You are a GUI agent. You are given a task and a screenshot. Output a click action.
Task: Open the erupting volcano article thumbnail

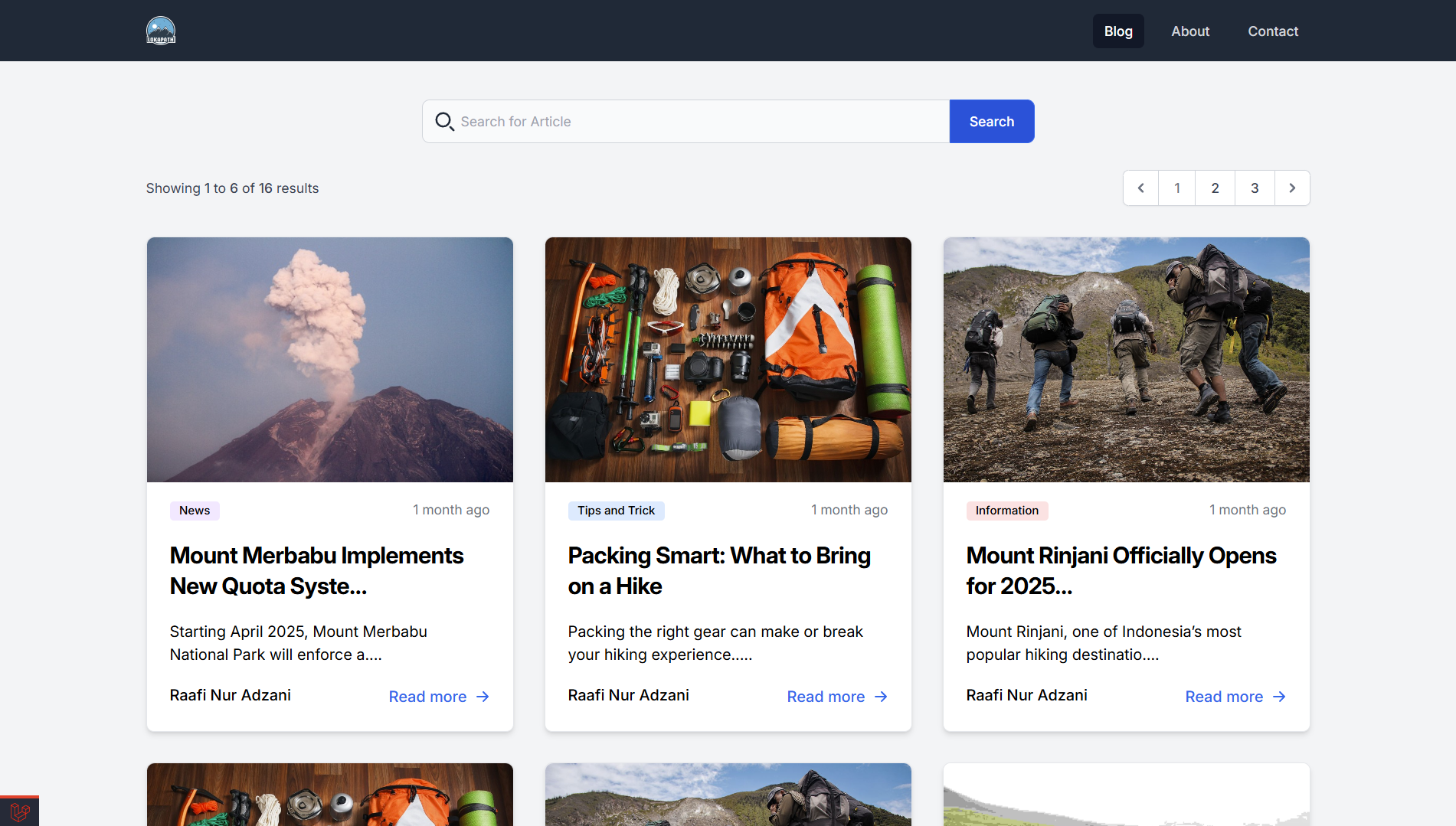click(330, 360)
